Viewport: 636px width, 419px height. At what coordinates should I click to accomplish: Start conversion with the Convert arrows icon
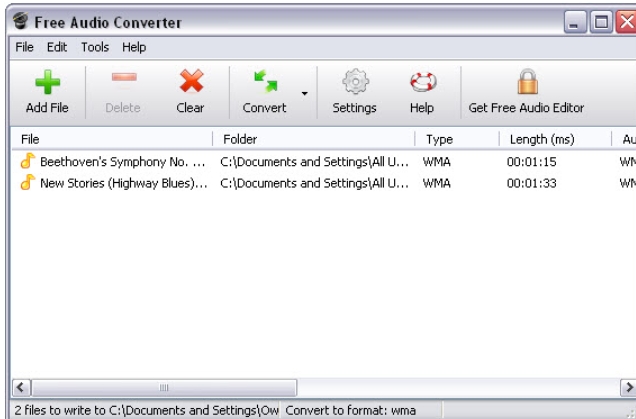tap(266, 81)
